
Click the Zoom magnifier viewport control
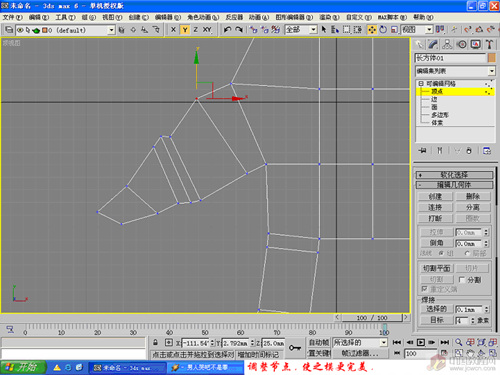point(459,342)
